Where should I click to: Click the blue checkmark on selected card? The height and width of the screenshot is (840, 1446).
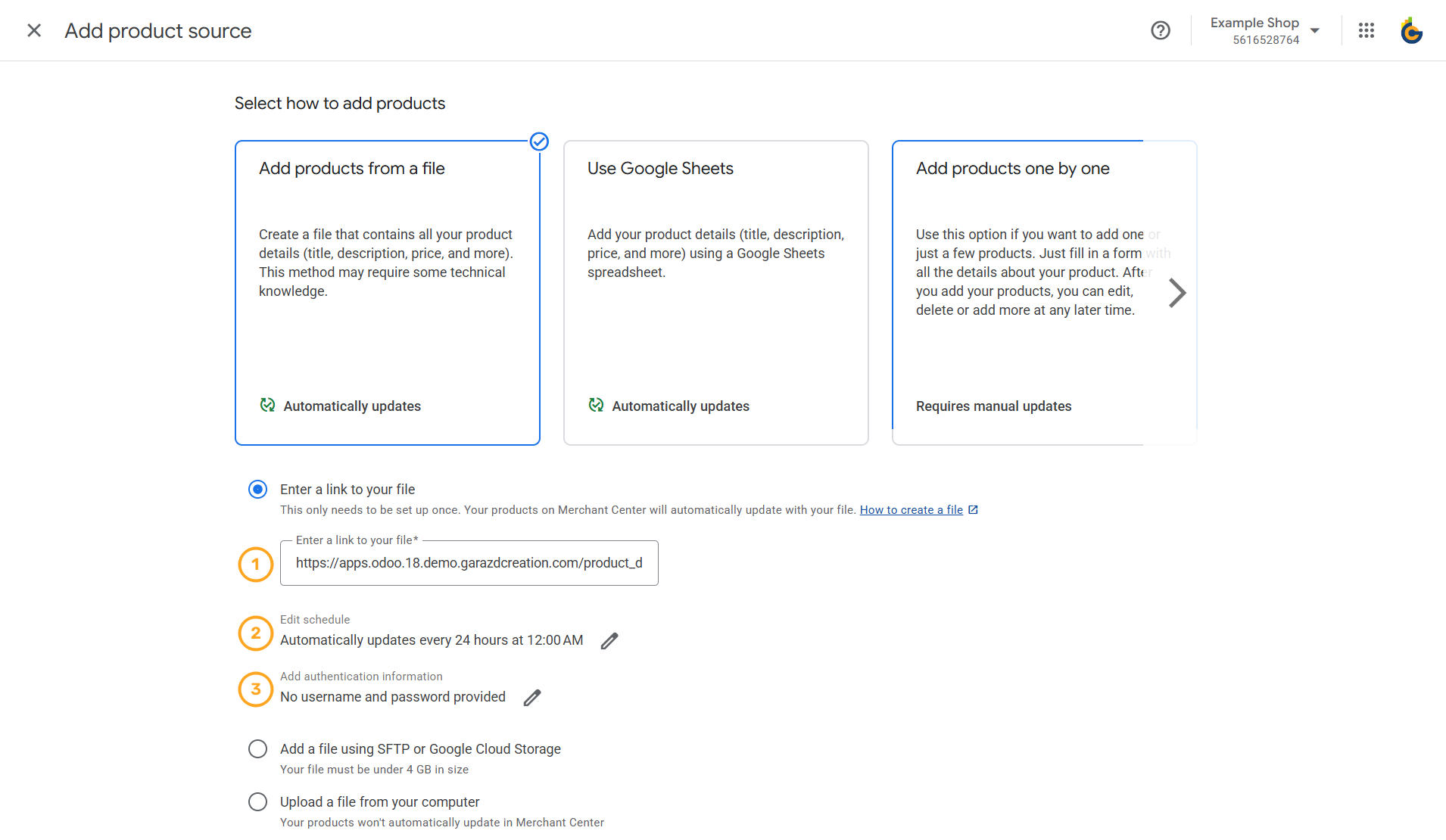(x=539, y=142)
